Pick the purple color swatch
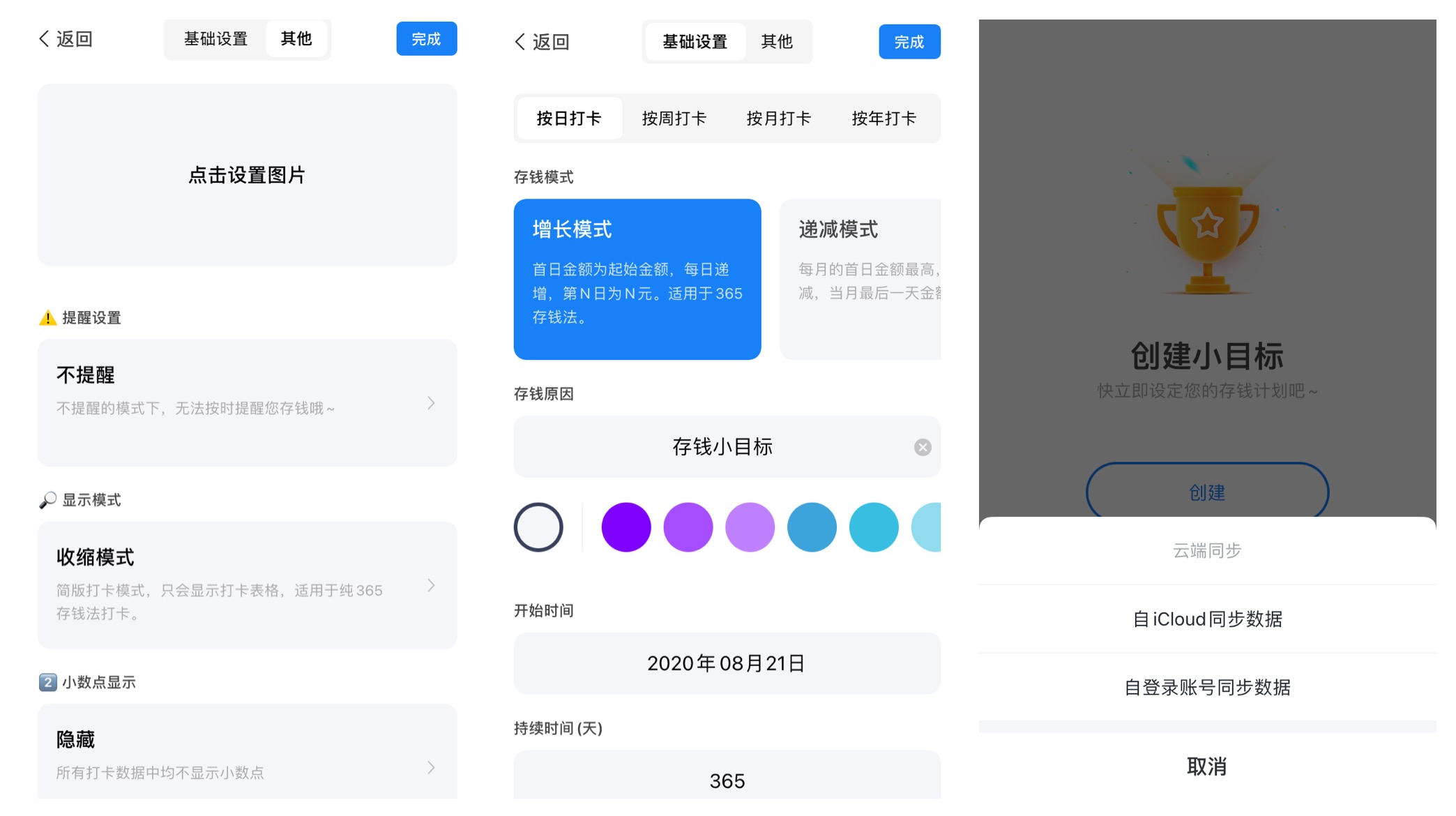Screen dimensions: 1456x816 tap(625, 527)
